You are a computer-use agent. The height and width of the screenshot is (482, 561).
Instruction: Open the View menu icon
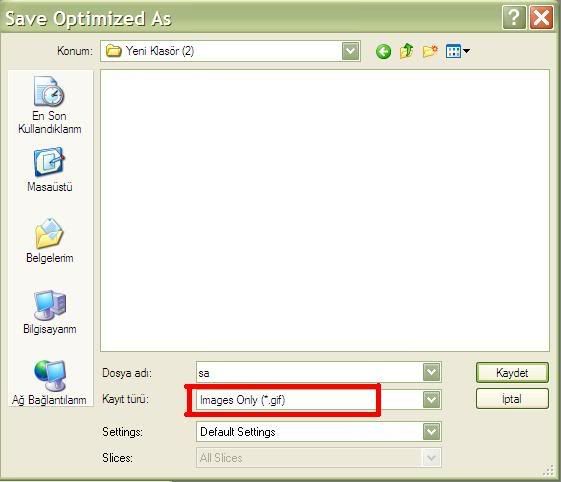tap(458, 51)
